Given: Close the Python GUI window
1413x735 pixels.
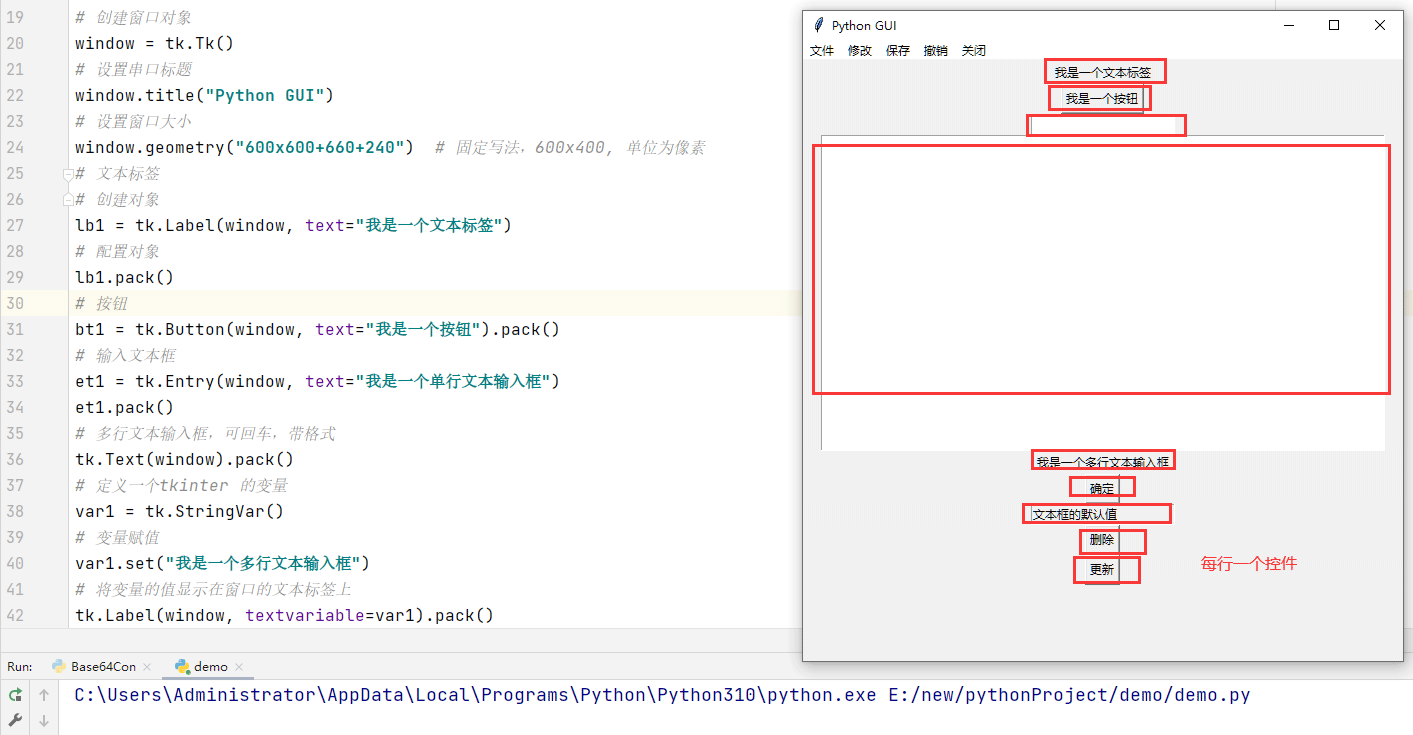Looking at the screenshot, I should coord(1380,25).
